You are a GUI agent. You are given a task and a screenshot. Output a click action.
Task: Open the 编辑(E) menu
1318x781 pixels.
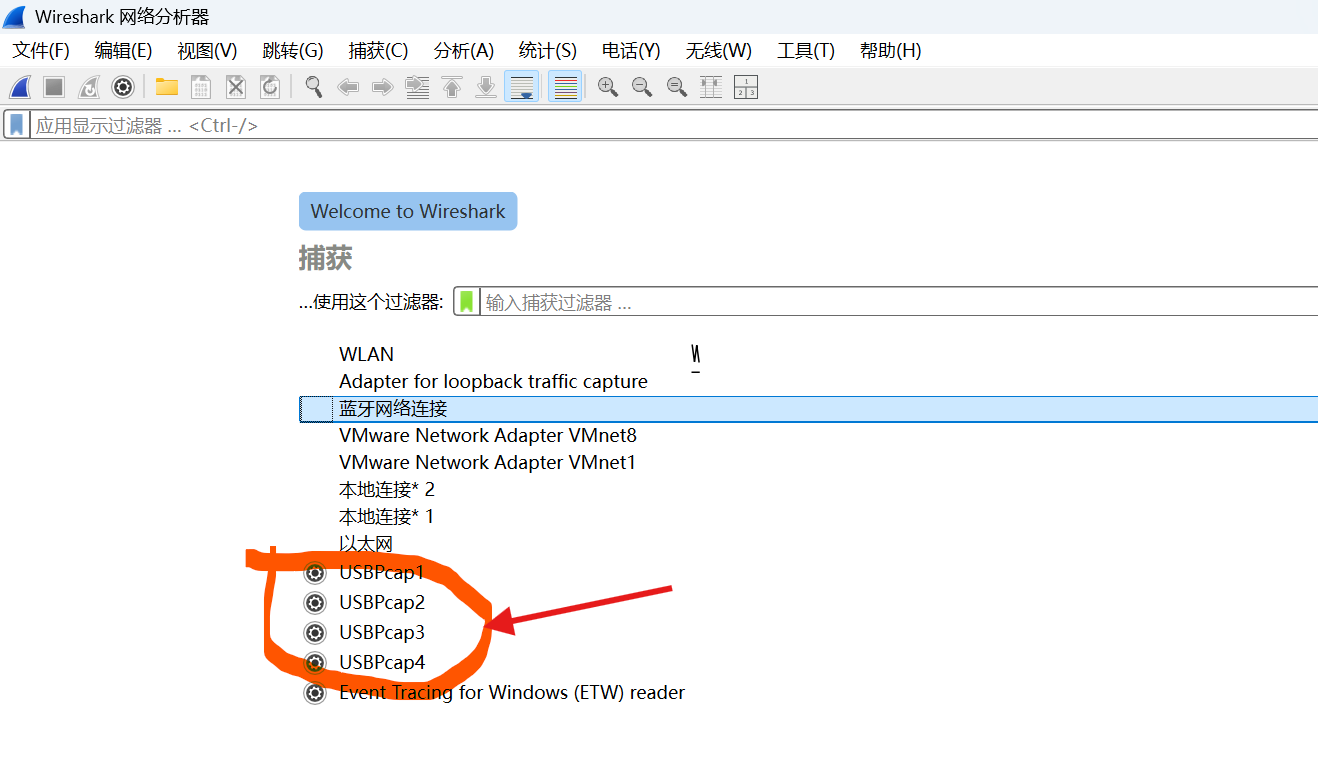coord(123,50)
